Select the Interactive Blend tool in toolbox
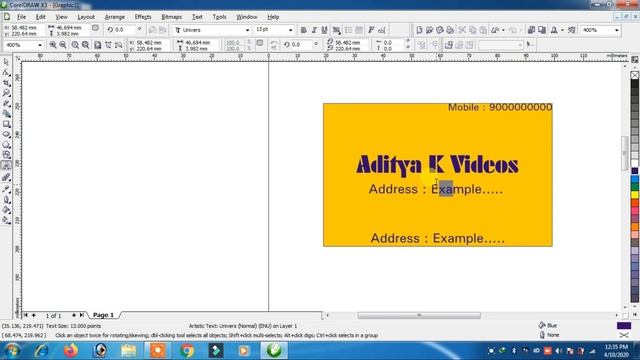 6,178
